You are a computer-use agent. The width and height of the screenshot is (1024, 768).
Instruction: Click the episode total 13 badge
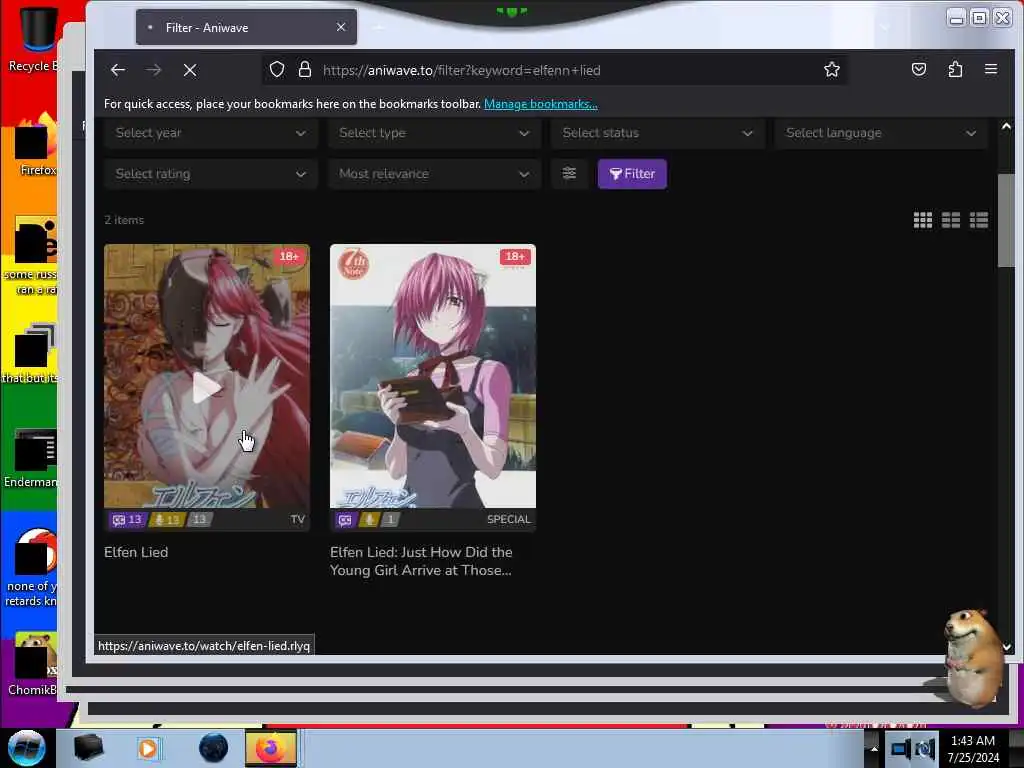tap(199, 520)
